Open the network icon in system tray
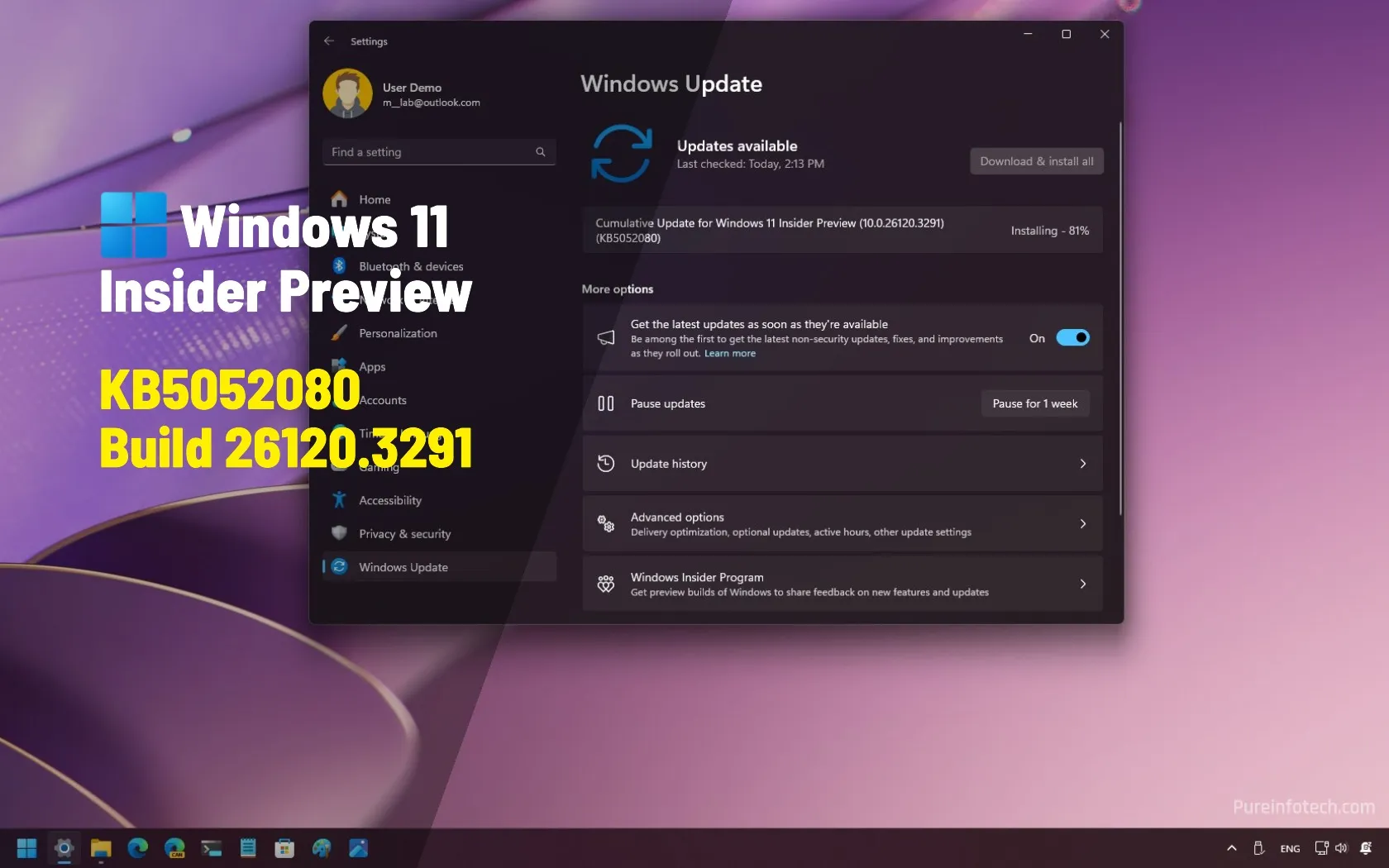1389x868 pixels. (x=1321, y=848)
